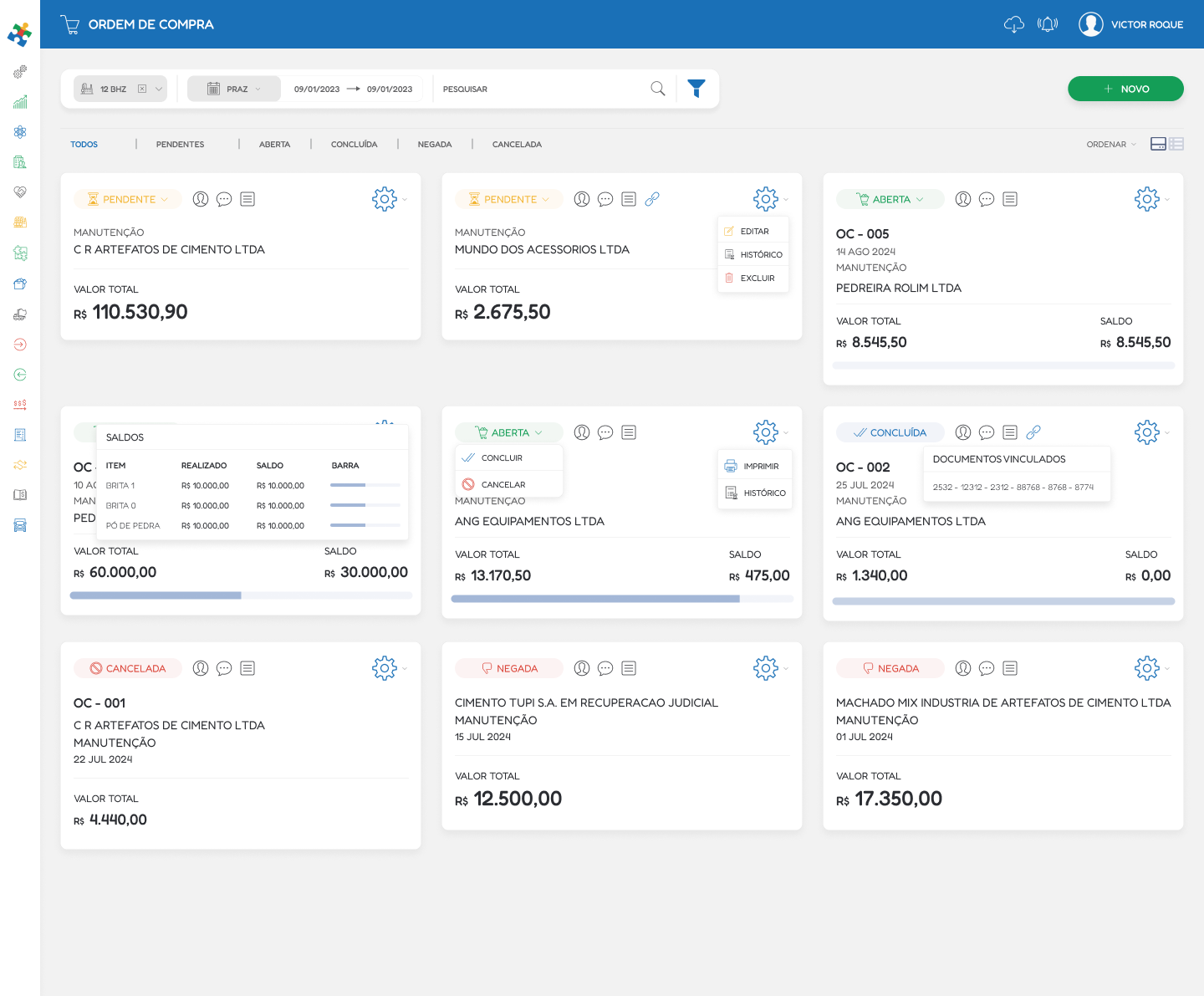This screenshot has width=1204, height=996.
Task: Click the green NOVO button
Action: tap(1125, 89)
